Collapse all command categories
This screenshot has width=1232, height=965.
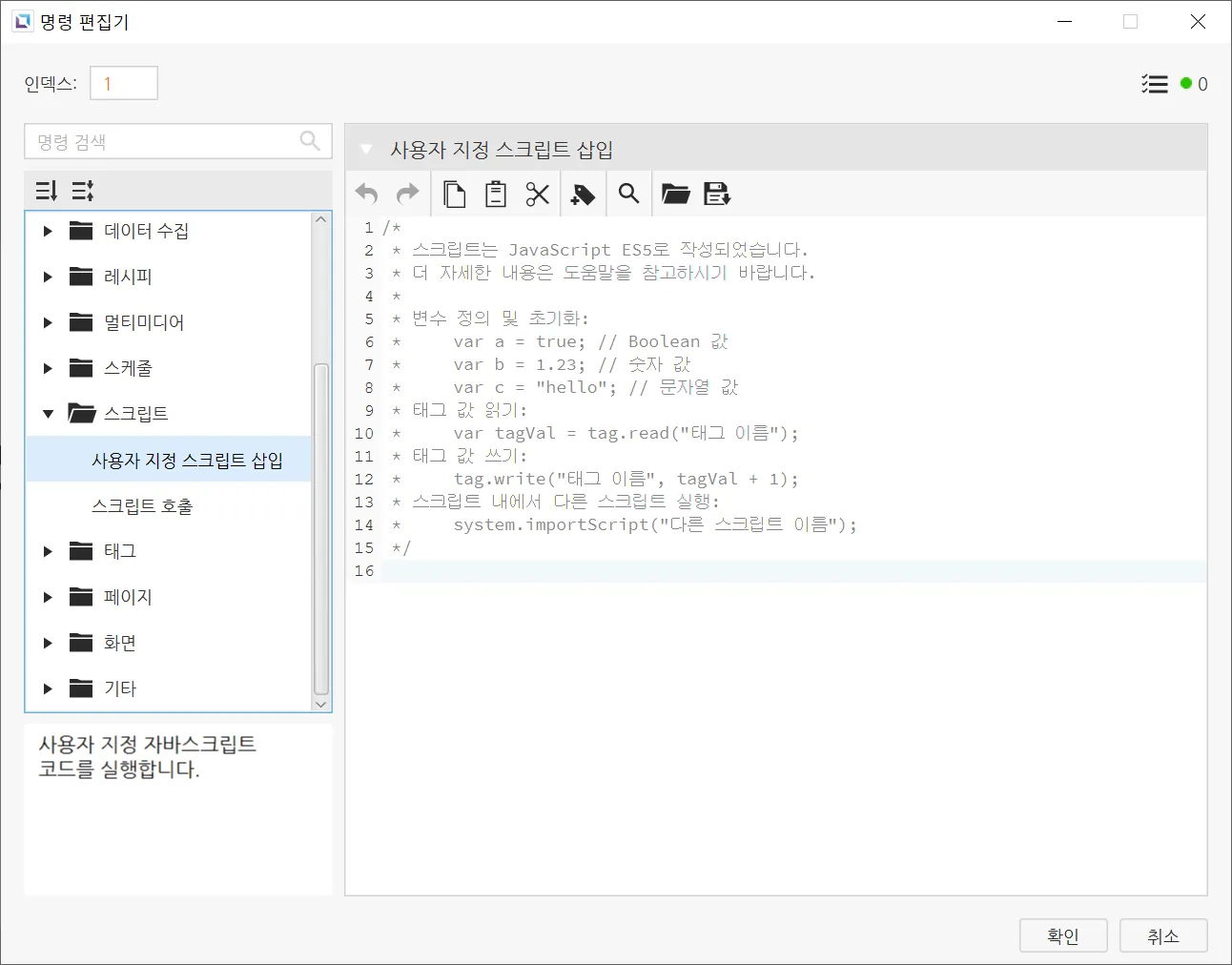coord(83,191)
